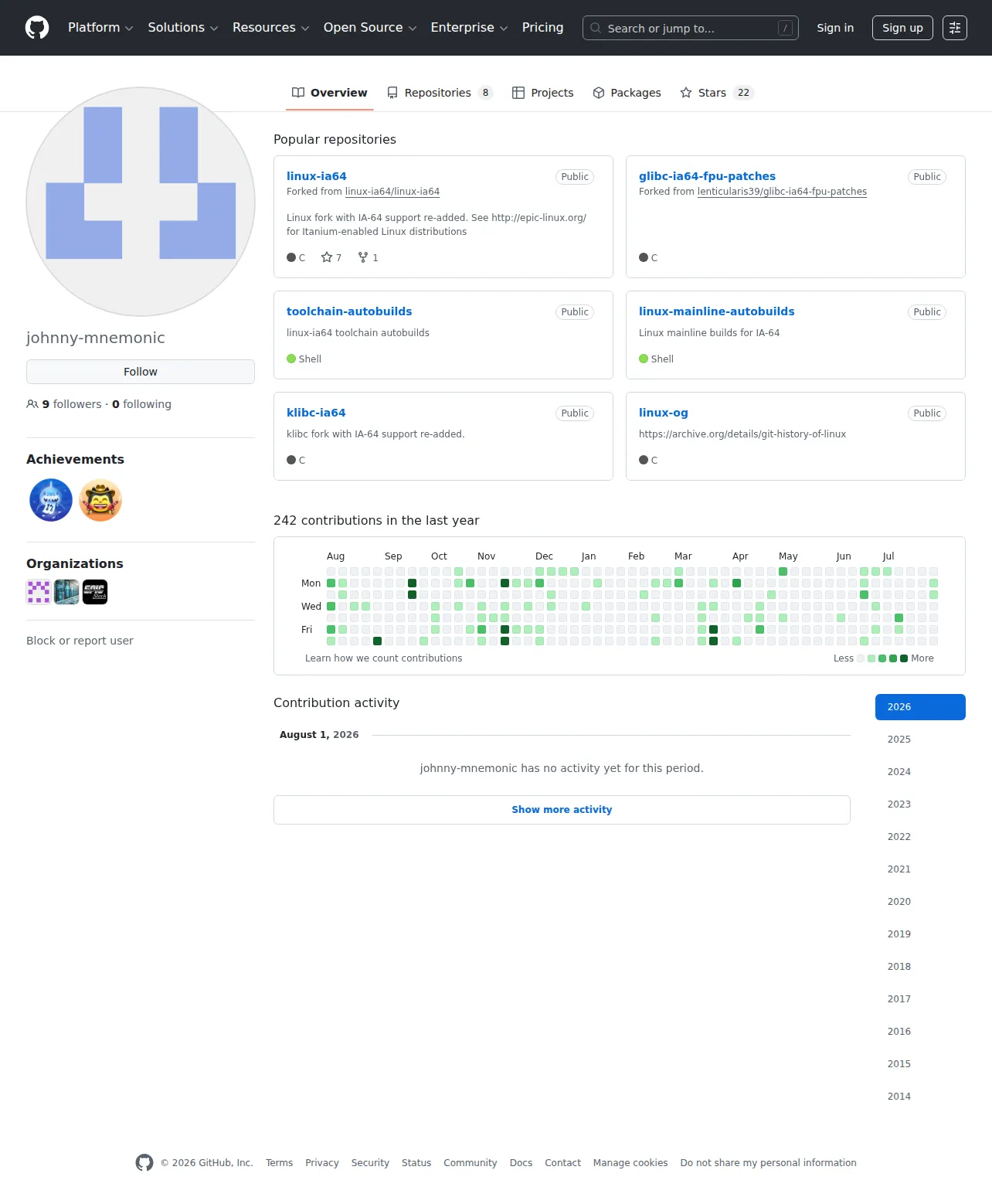Image resolution: width=992 pixels, height=1204 pixels.
Task: Open the glibc-ia64-fpu-patches repository
Action: 707,176
